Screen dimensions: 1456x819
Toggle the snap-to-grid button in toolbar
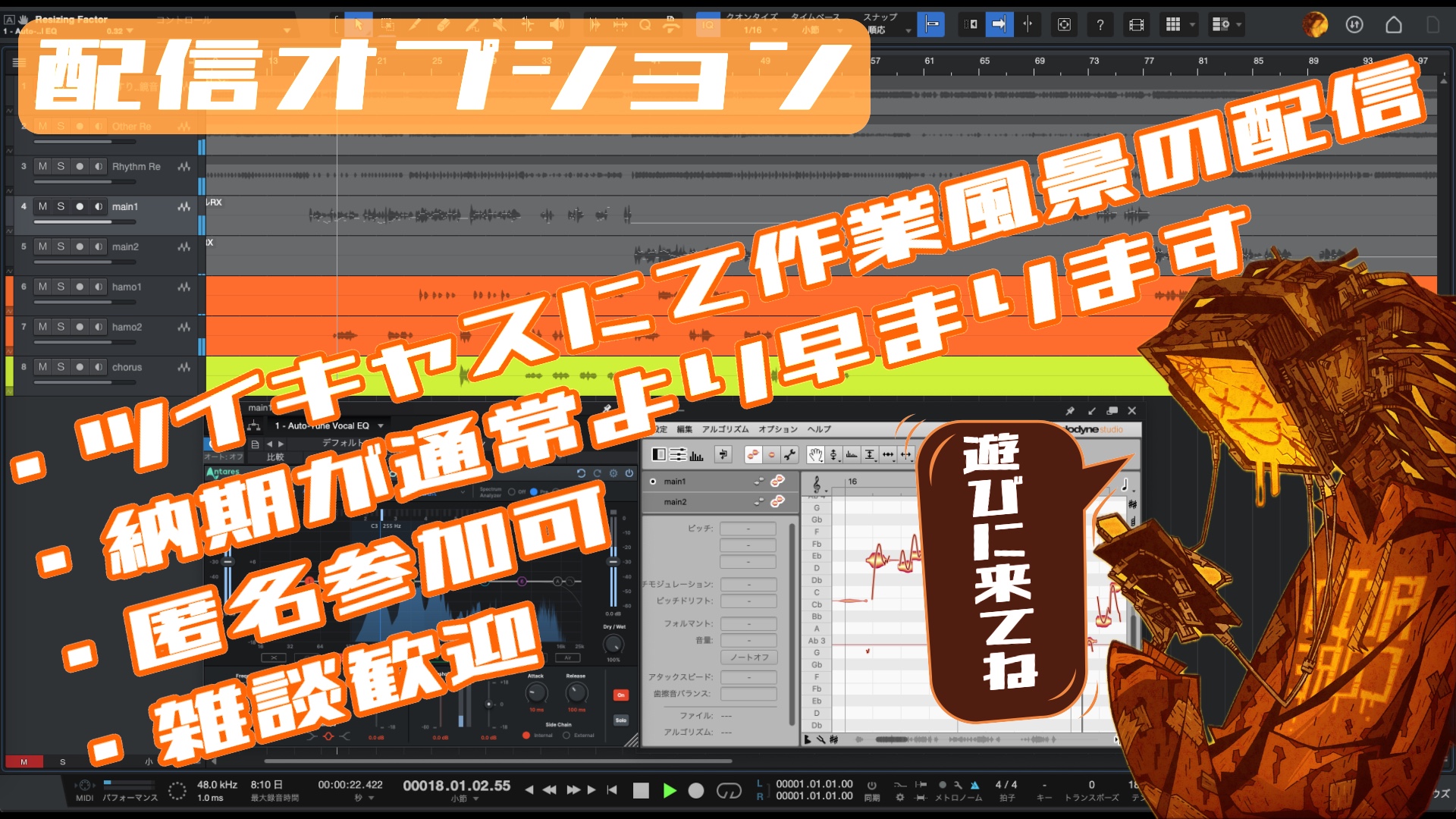click(930, 24)
